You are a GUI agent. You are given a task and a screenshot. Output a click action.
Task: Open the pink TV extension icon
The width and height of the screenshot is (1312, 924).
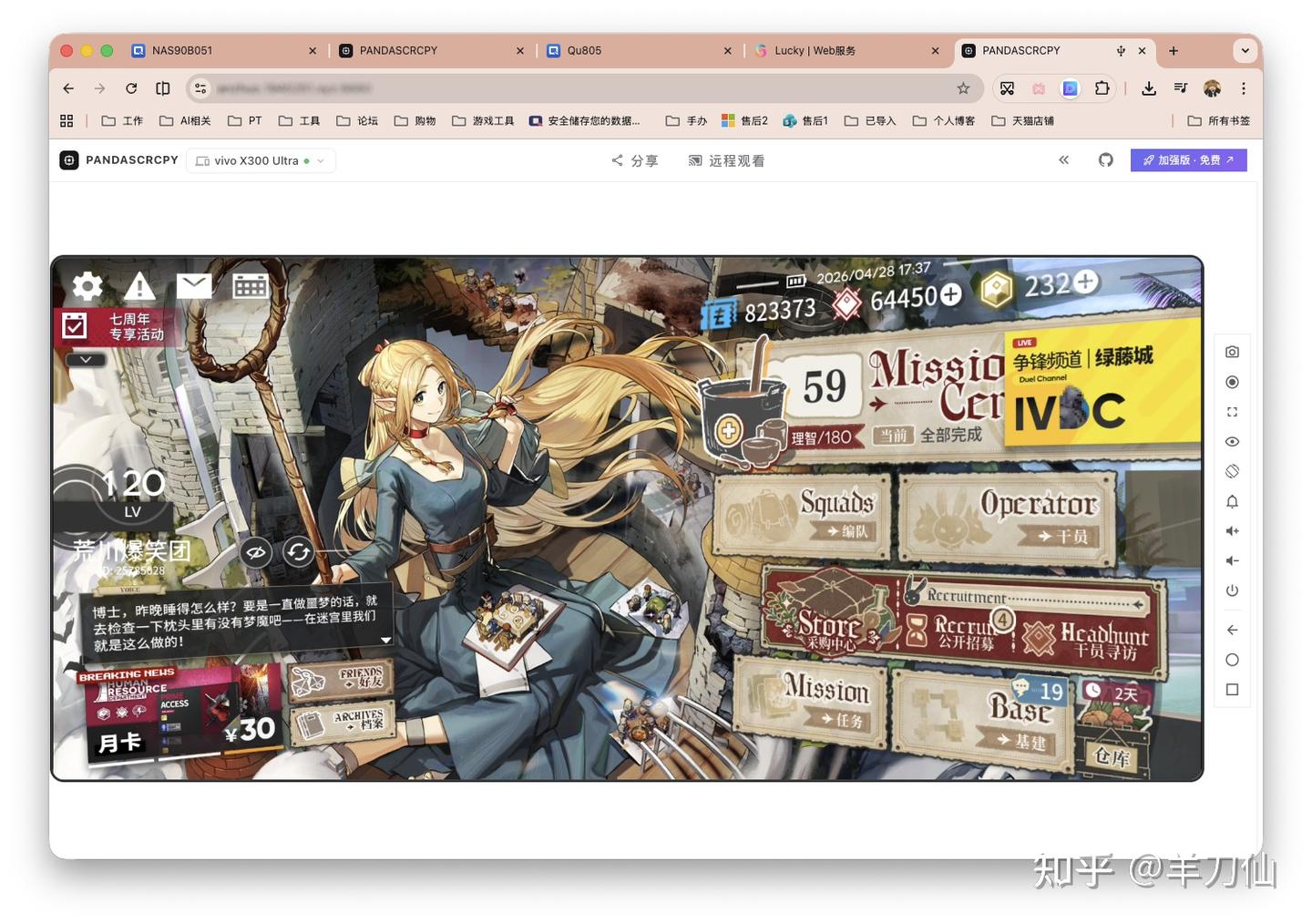[1039, 88]
